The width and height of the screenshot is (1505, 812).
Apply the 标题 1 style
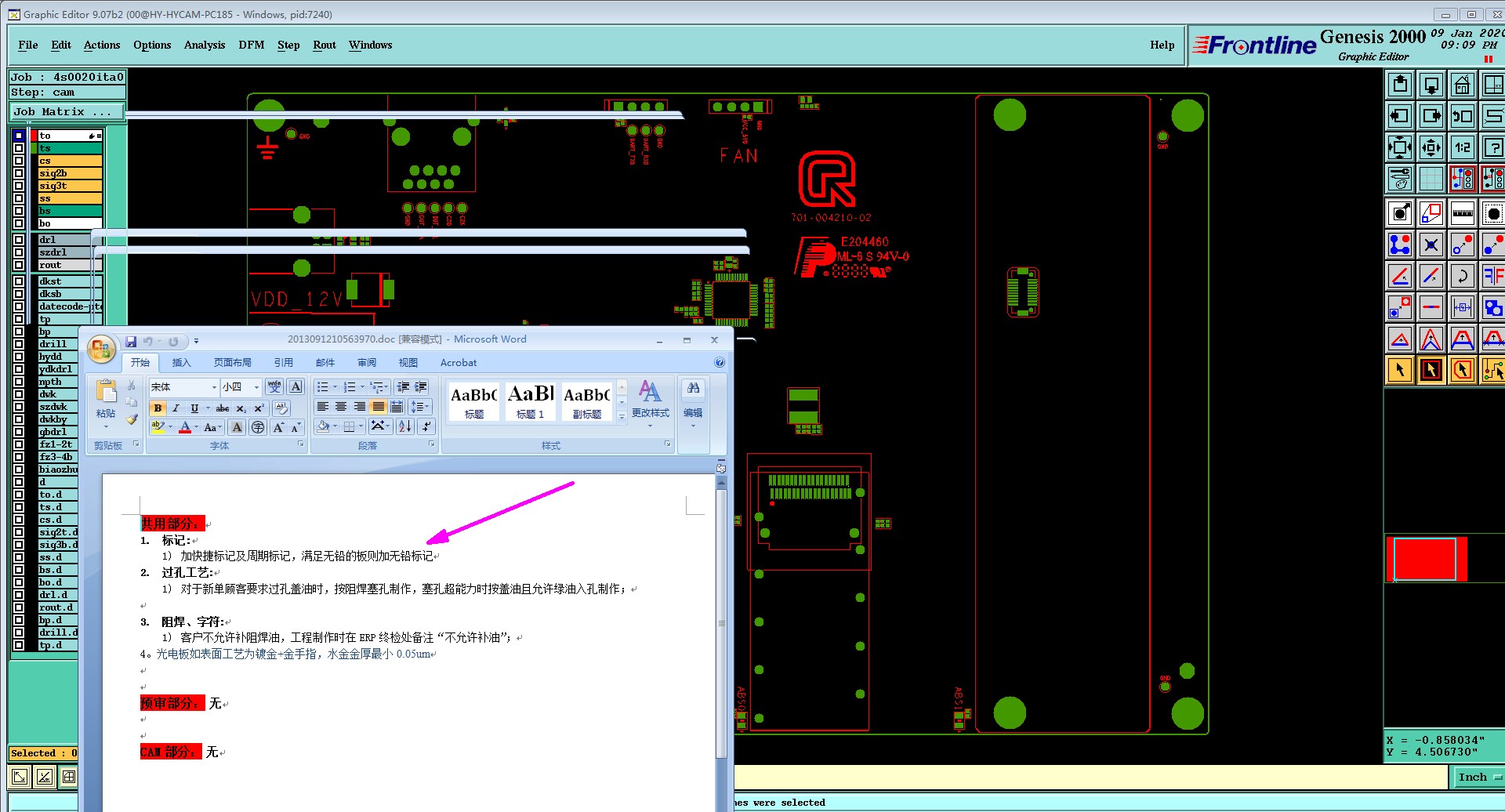click(530, 401)
